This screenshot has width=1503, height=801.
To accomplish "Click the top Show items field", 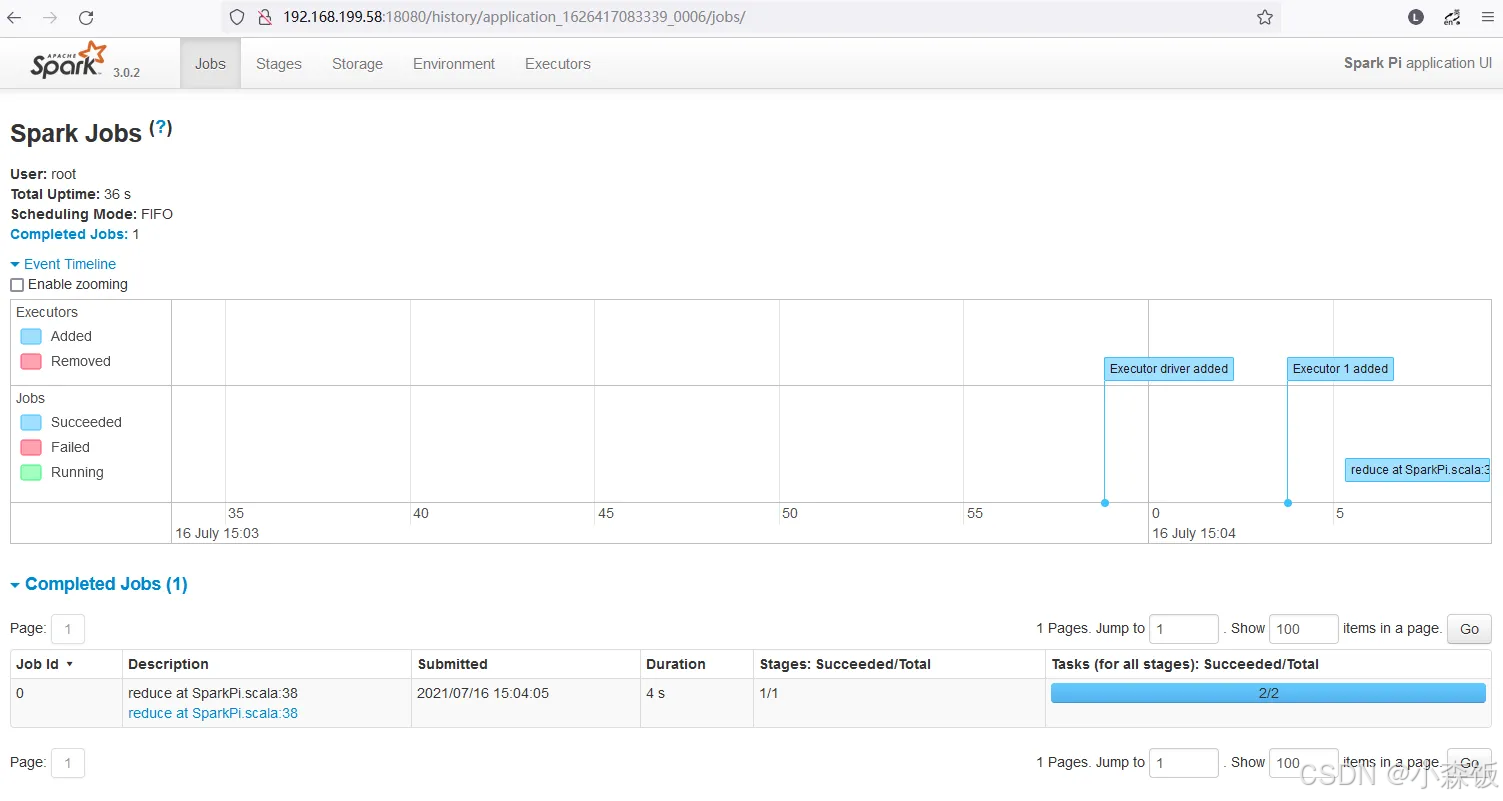I will [x=1304, y=629].
